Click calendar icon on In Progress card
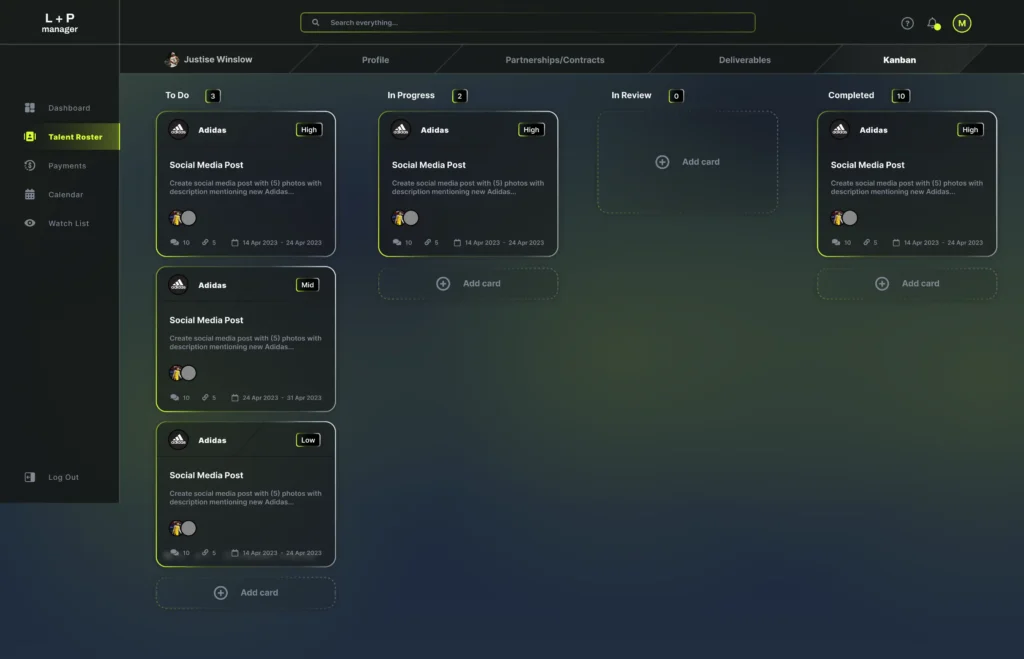This screenshot has width=1024, height=659. [x=457, y=242]
